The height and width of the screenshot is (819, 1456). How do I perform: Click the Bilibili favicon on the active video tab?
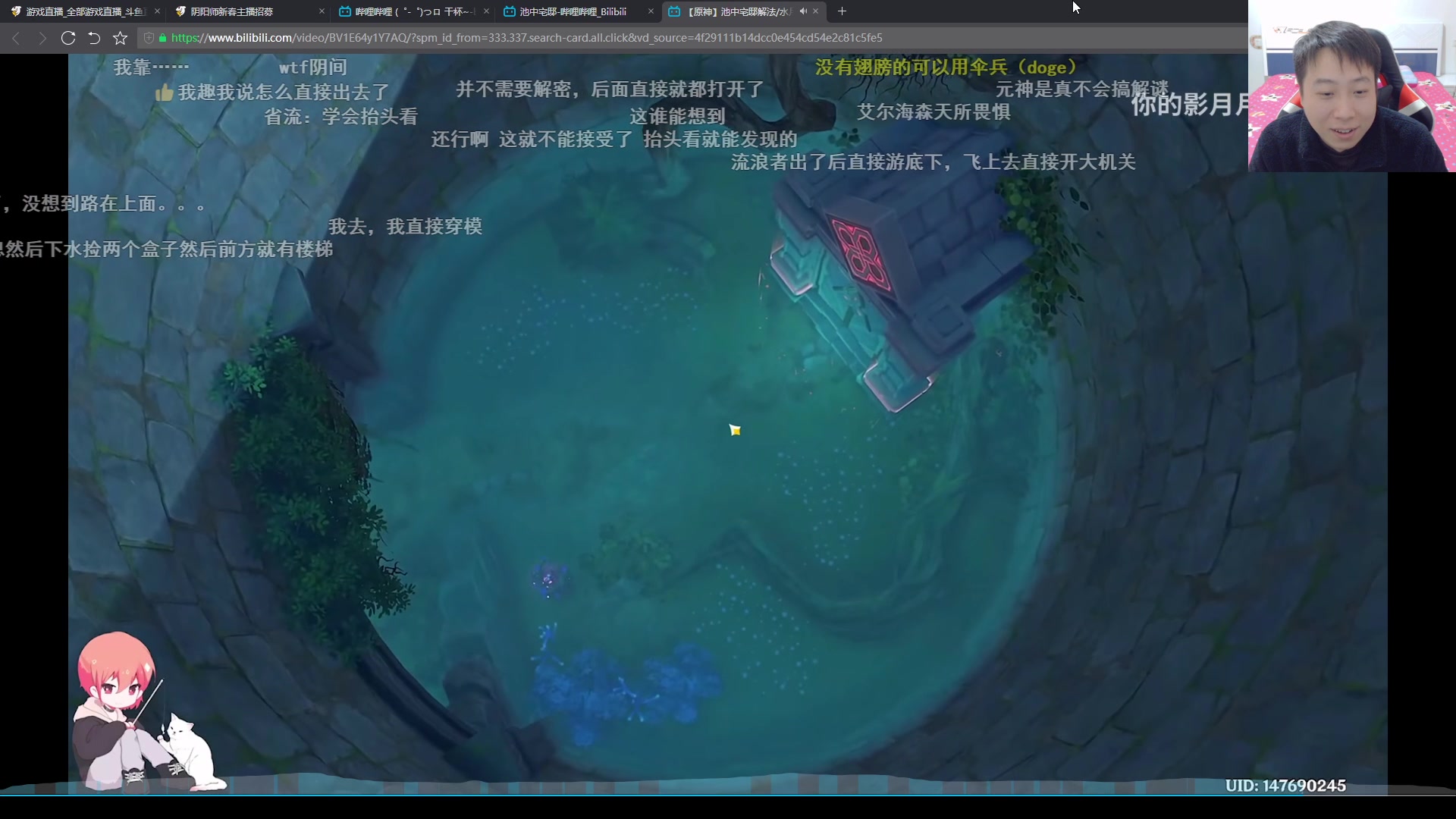tap(675, 11)
